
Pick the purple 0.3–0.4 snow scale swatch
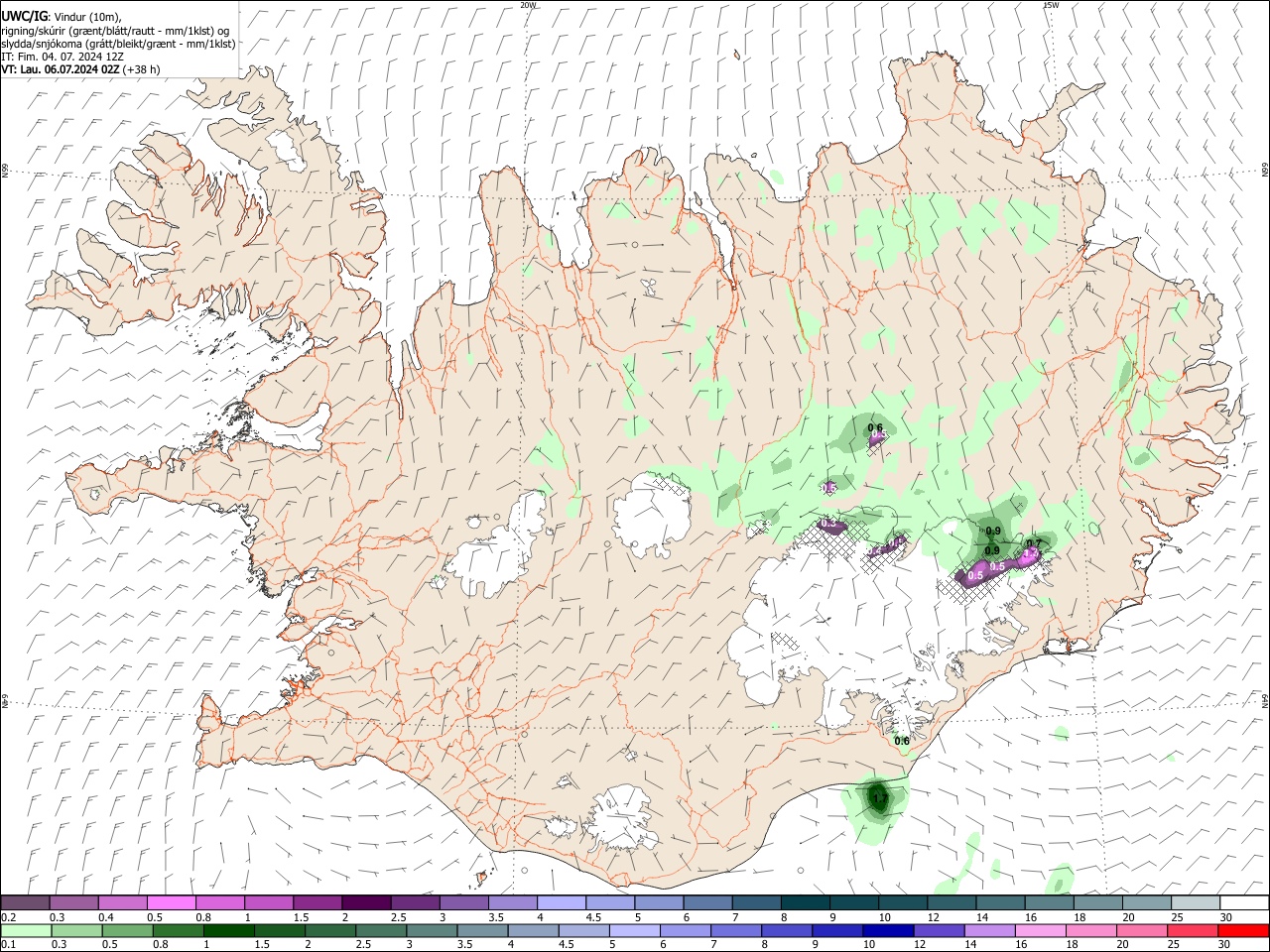[73, 902]
